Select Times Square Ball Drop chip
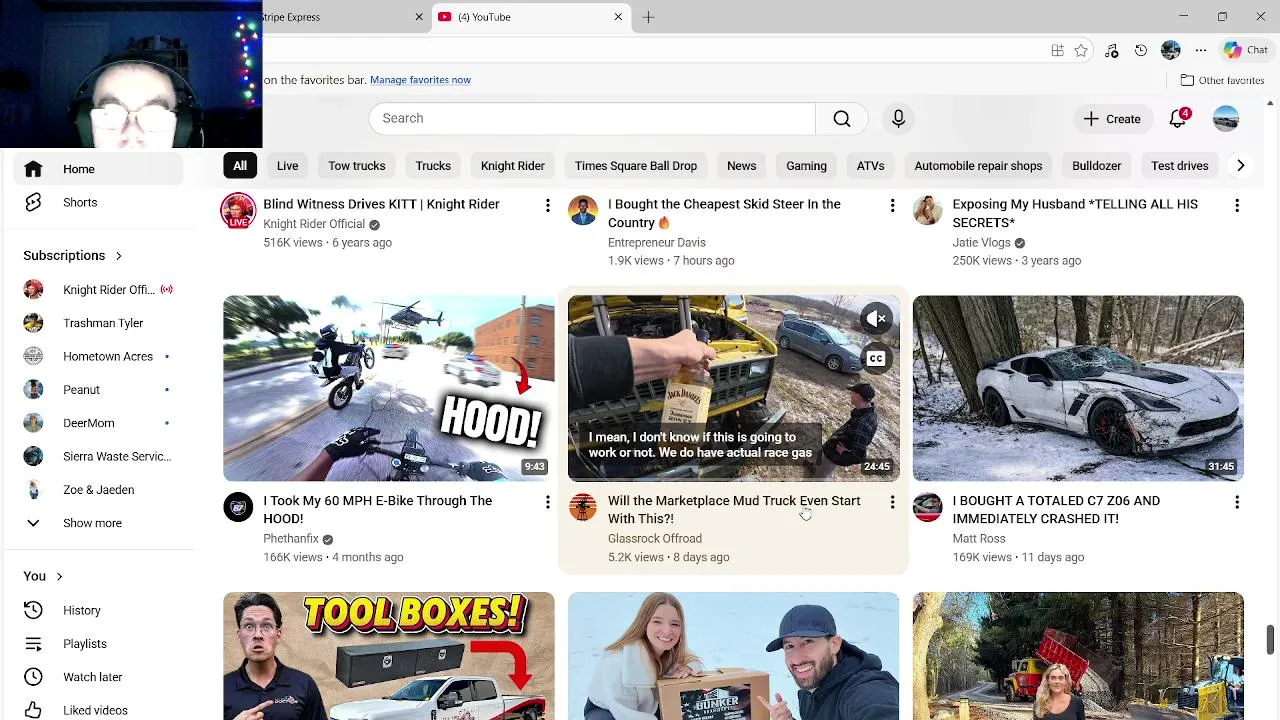The height and width of the screenshot is (720, 1280). click(636, 166)
